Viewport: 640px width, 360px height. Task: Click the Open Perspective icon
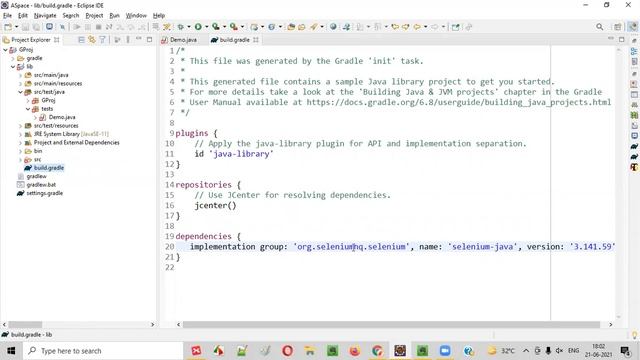(618, 27)
